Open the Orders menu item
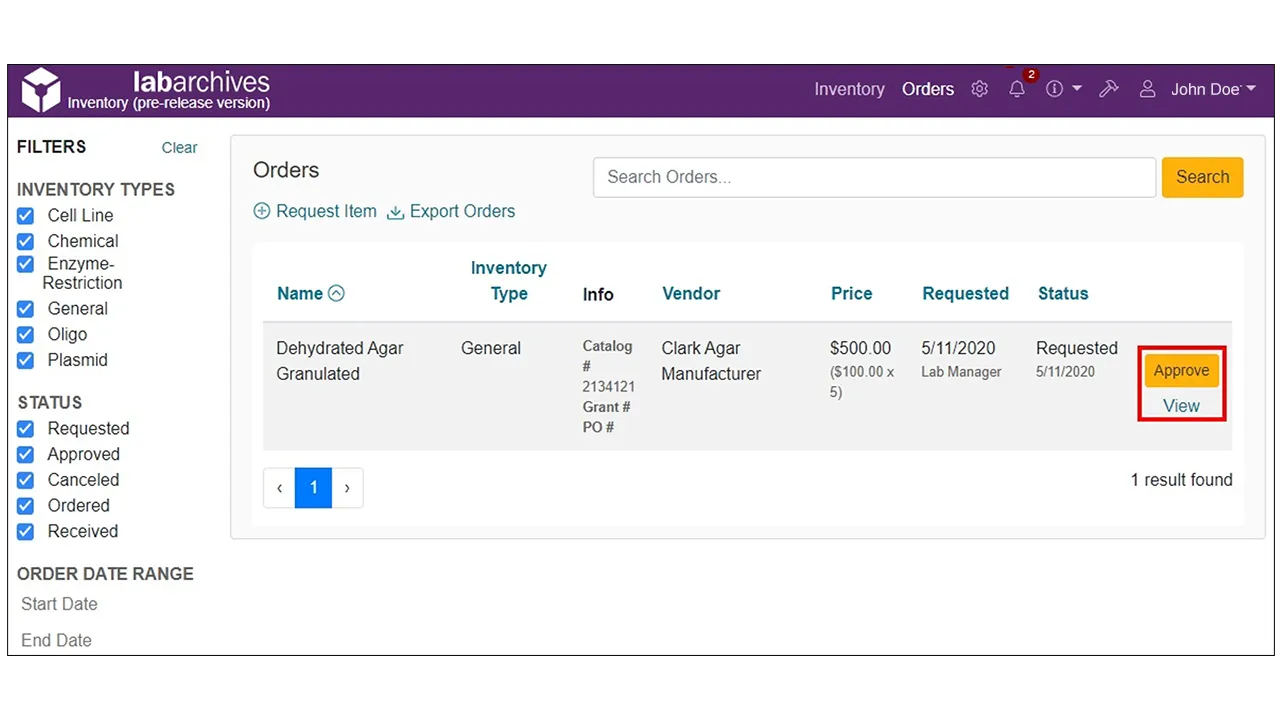 click(x=928, y=89)
